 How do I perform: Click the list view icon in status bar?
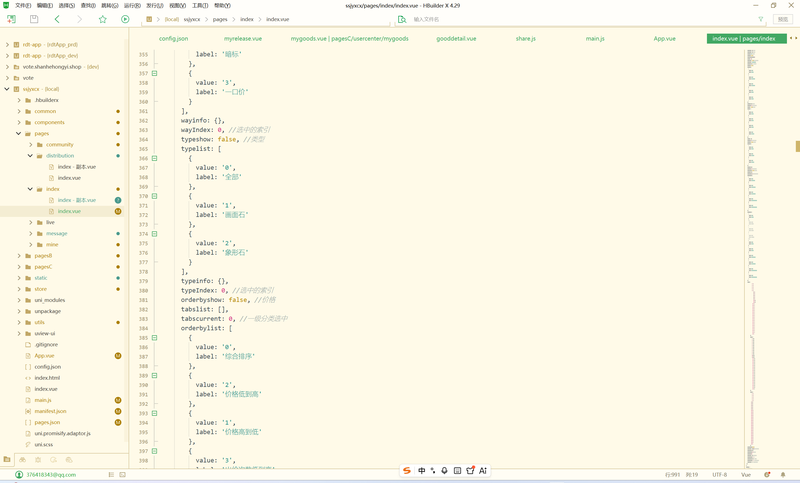click(111, 474)
